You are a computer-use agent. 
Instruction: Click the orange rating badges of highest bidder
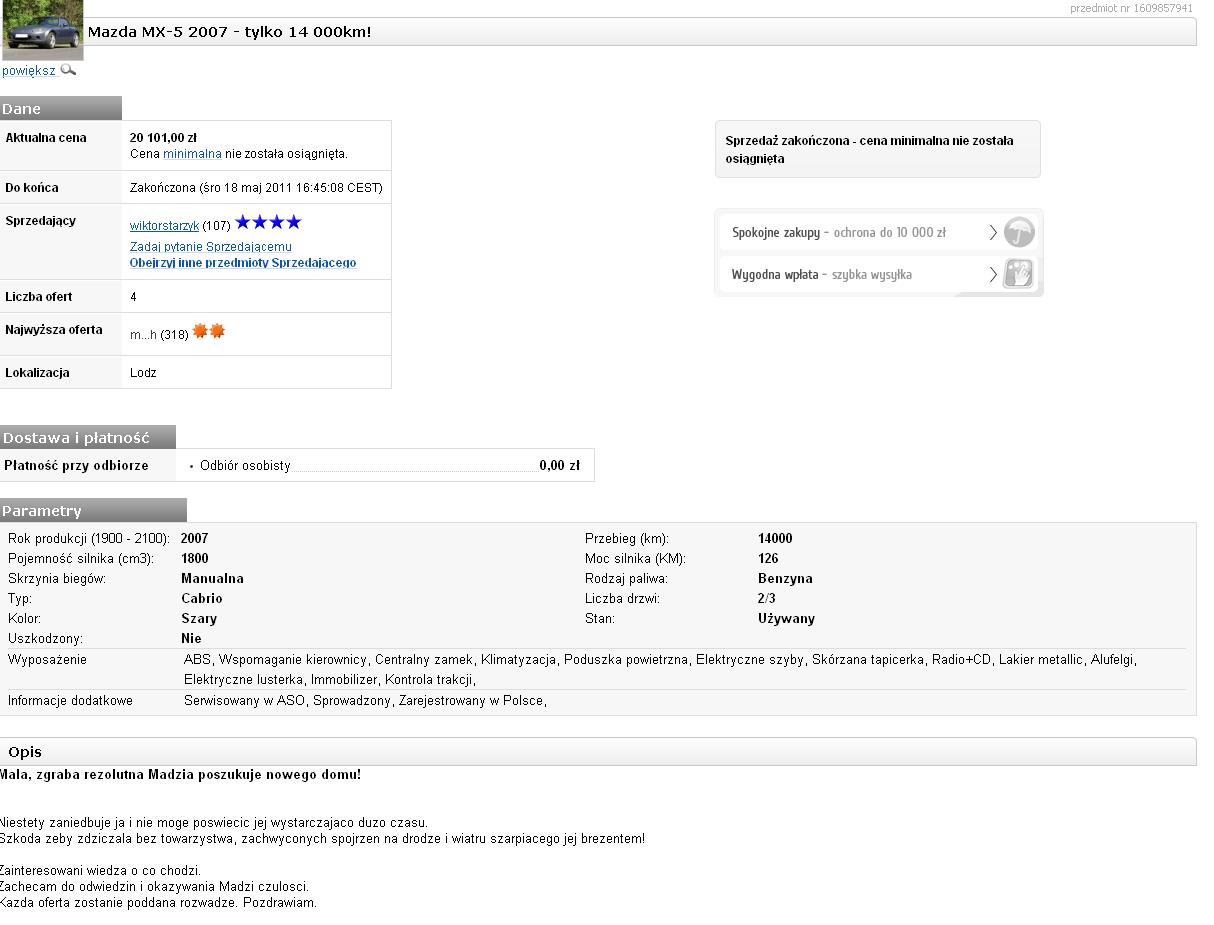pos(209,331)
